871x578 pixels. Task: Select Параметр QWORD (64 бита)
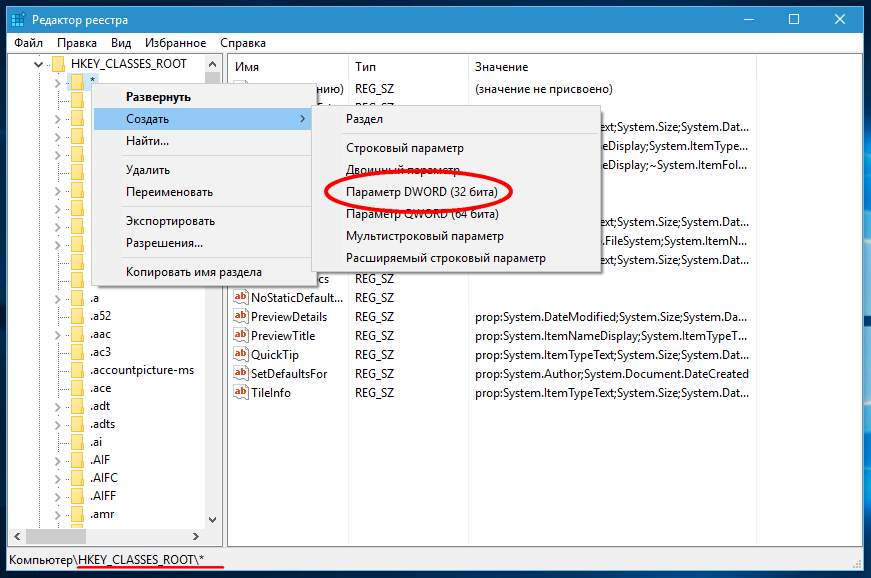[x=455, y=214]
